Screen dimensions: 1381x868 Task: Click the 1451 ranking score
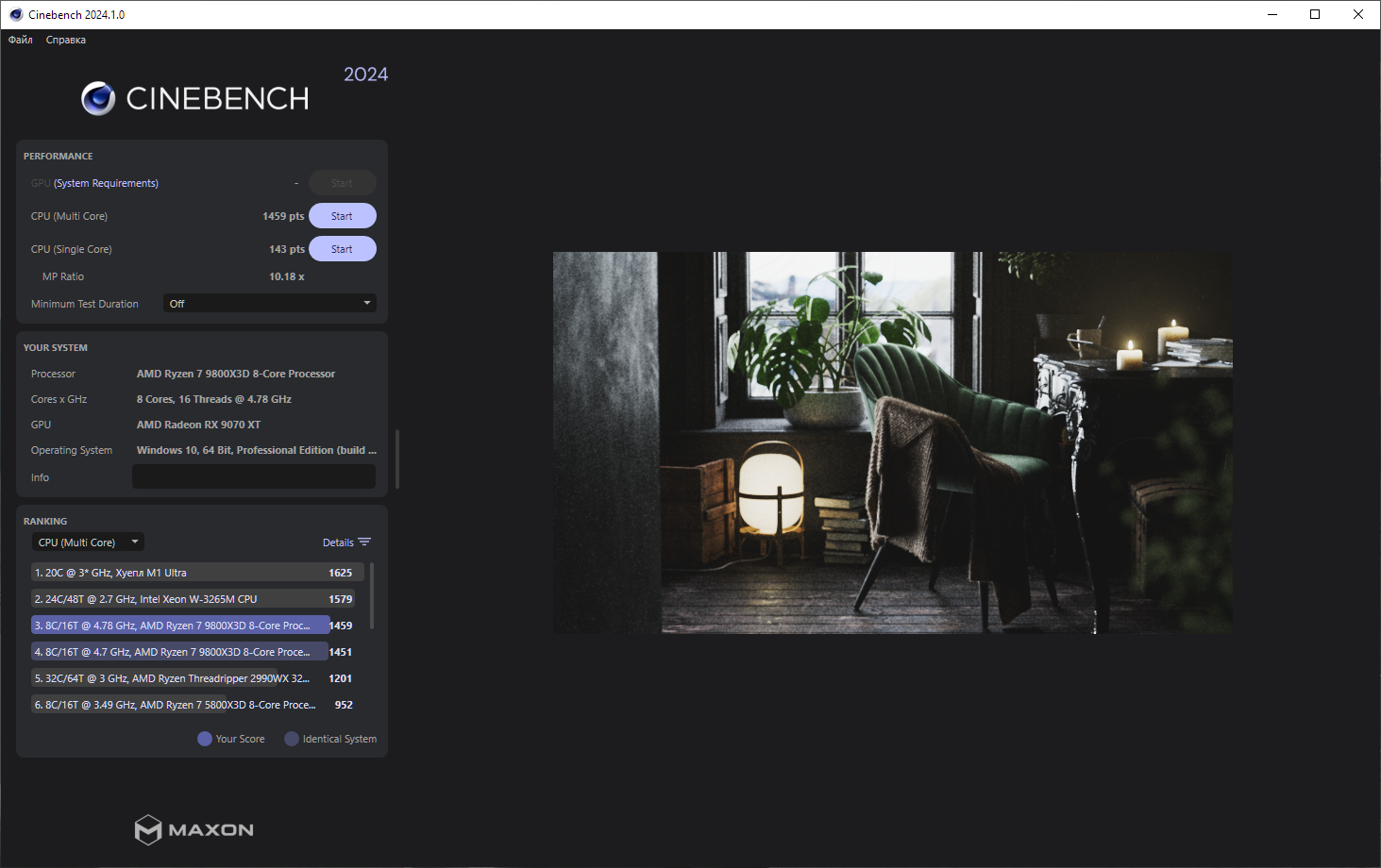click(340, 652)
